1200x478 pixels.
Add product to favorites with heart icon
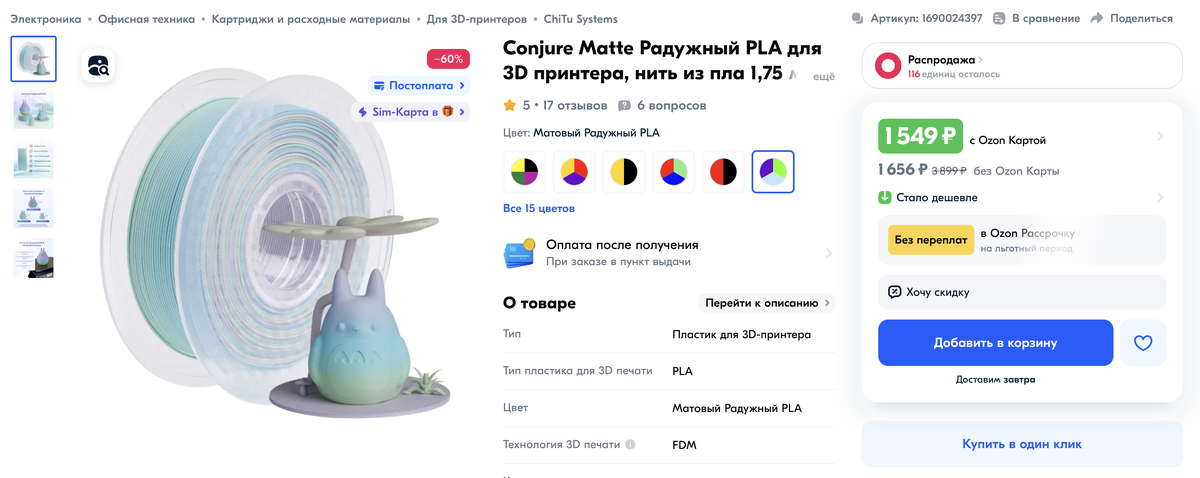(x=1143, y=343)
